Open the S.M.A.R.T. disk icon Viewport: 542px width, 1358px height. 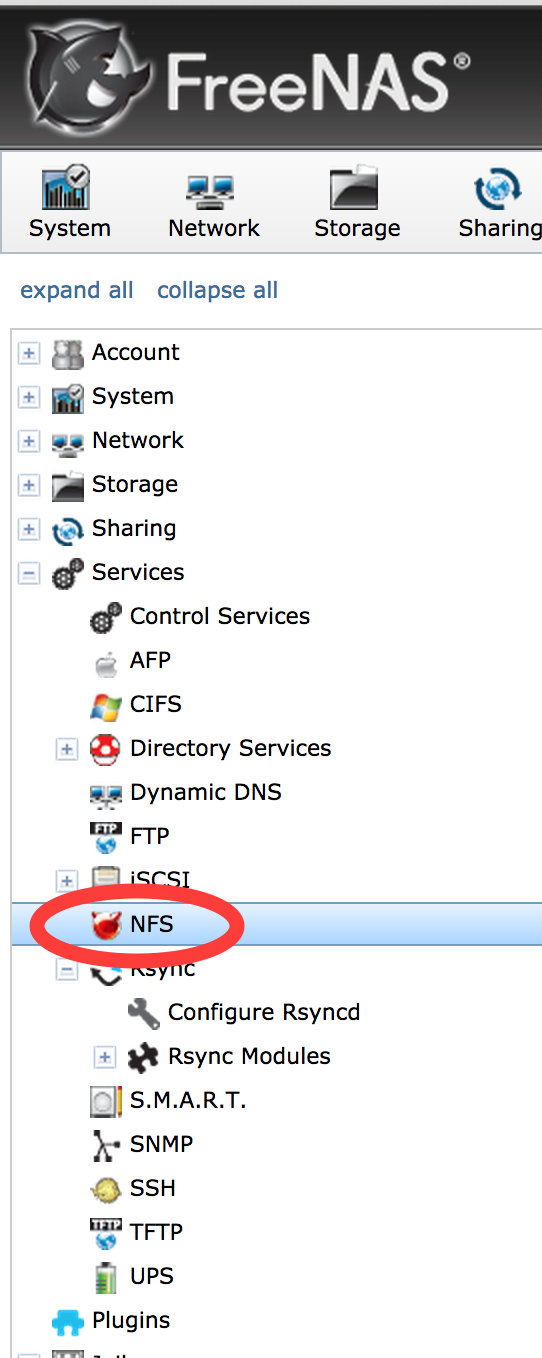coord(105,1101)
